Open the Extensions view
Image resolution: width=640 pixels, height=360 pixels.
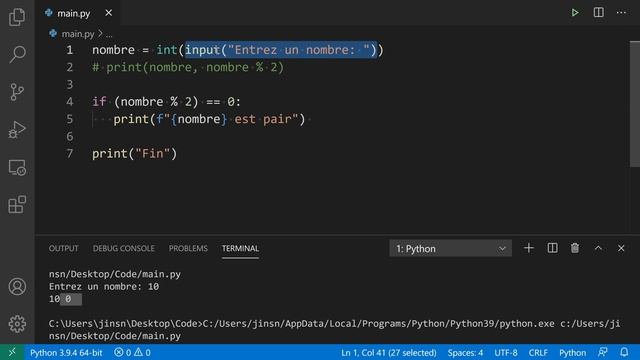pyautogui.click(x=17, y=204)
